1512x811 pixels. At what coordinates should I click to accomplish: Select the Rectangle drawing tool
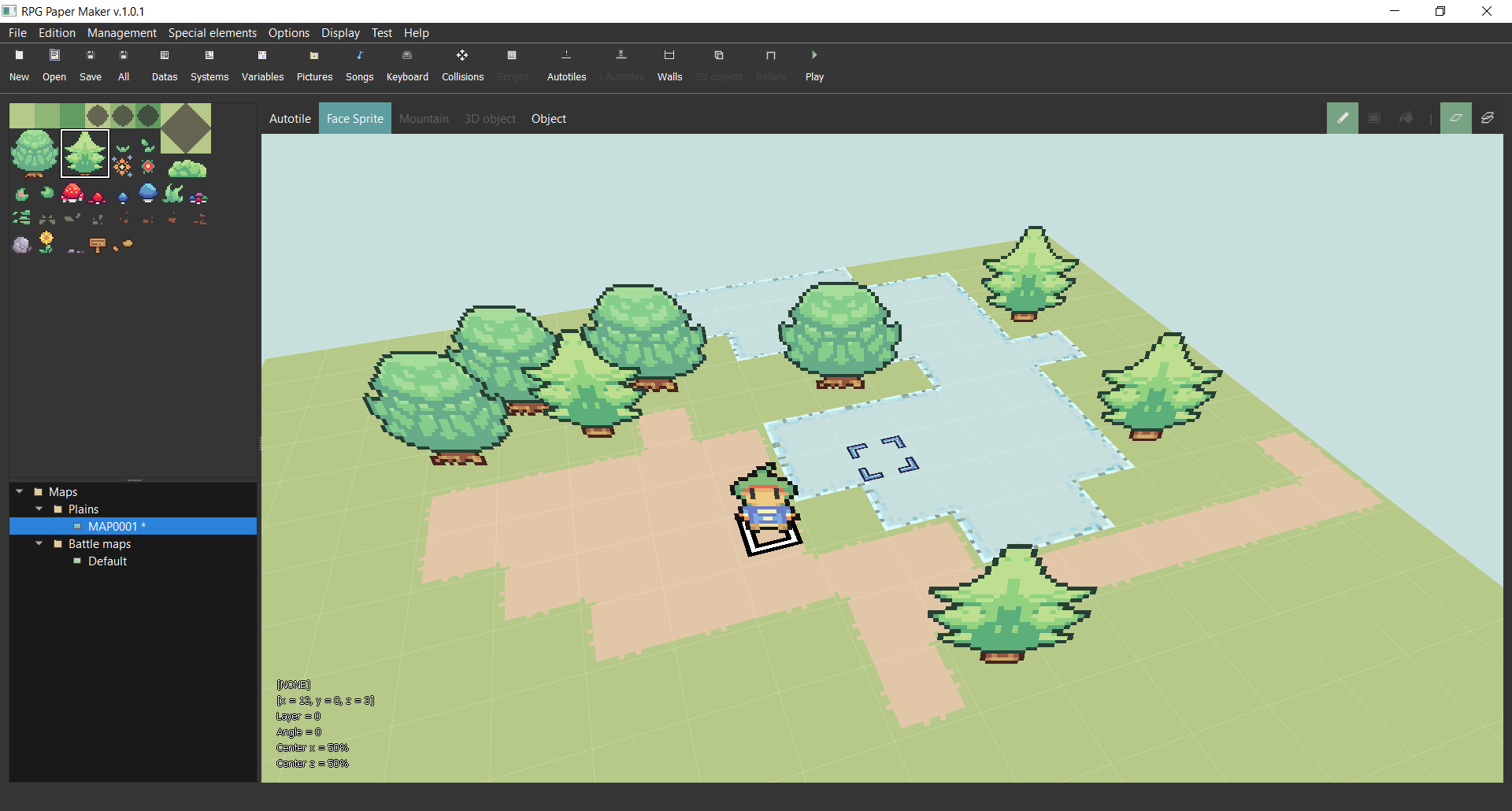coord(1374,117)
